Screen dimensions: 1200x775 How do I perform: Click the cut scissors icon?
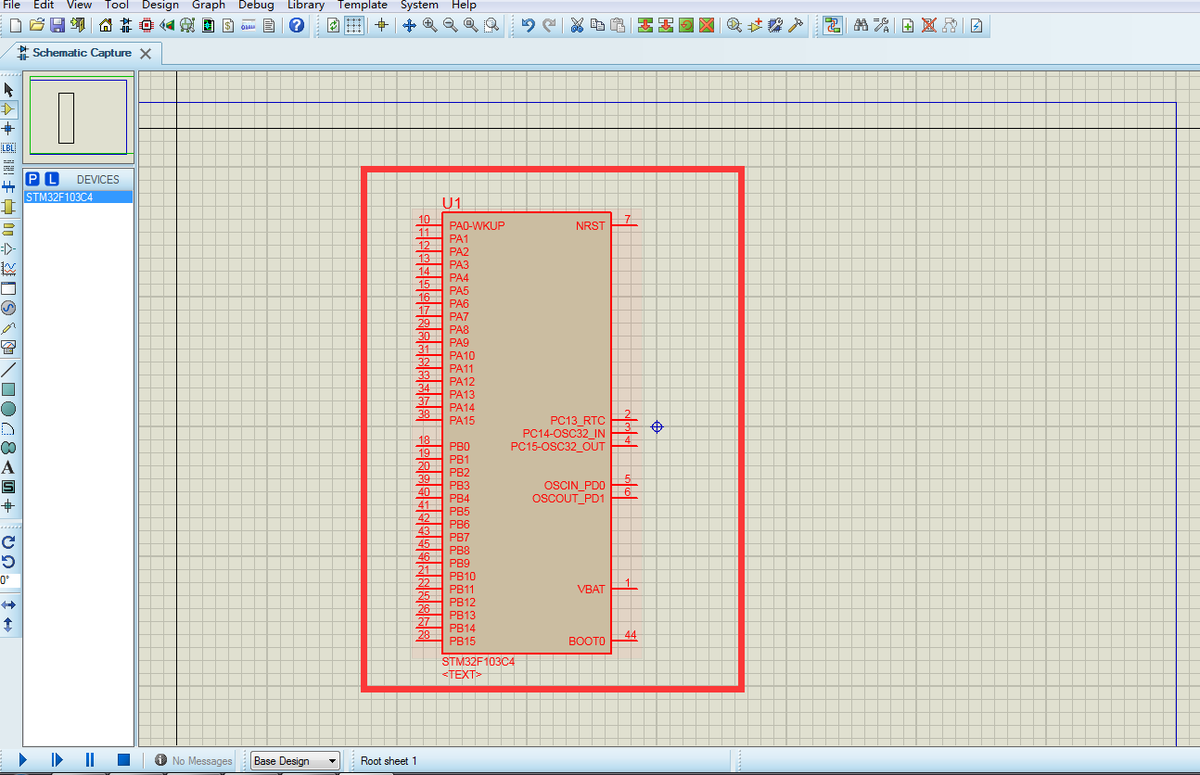[577, 25]
